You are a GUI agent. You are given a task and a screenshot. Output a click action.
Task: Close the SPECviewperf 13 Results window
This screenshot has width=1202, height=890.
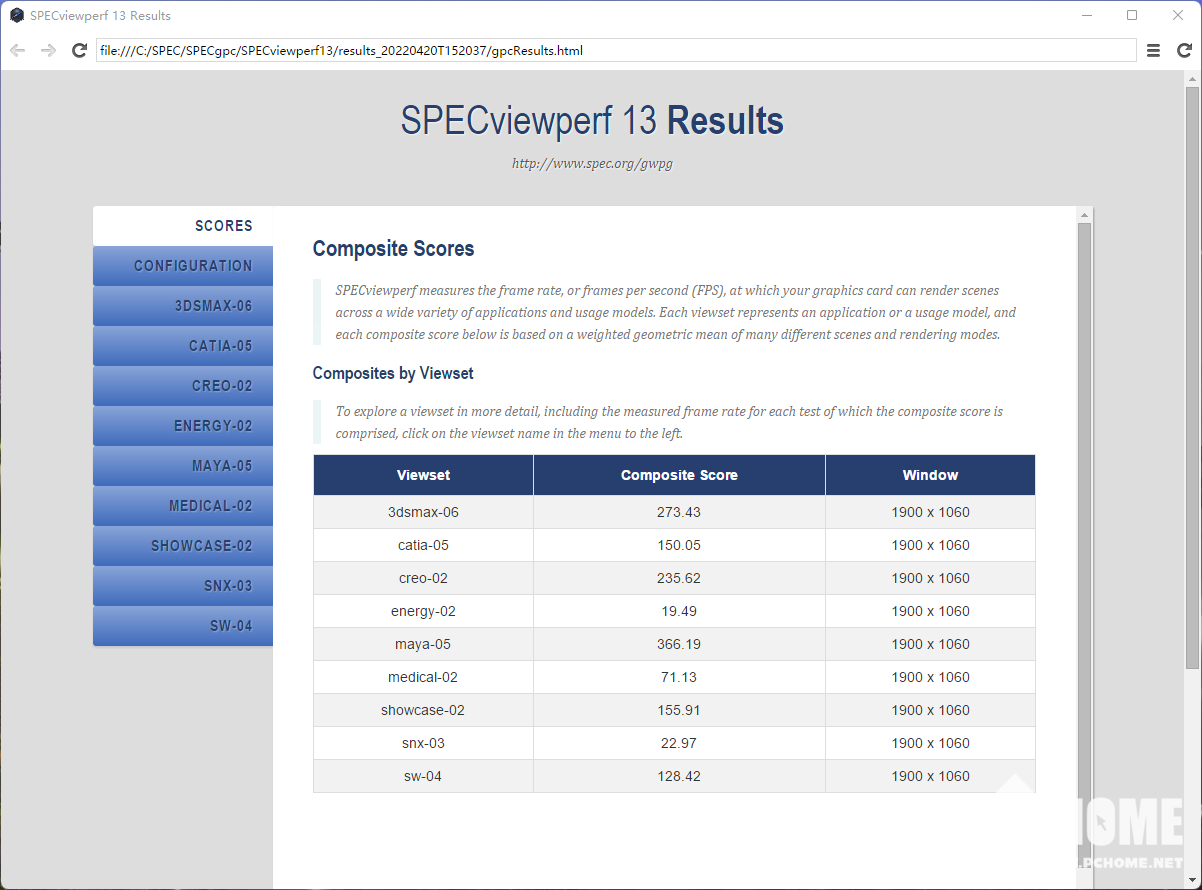click(1178, 15)
